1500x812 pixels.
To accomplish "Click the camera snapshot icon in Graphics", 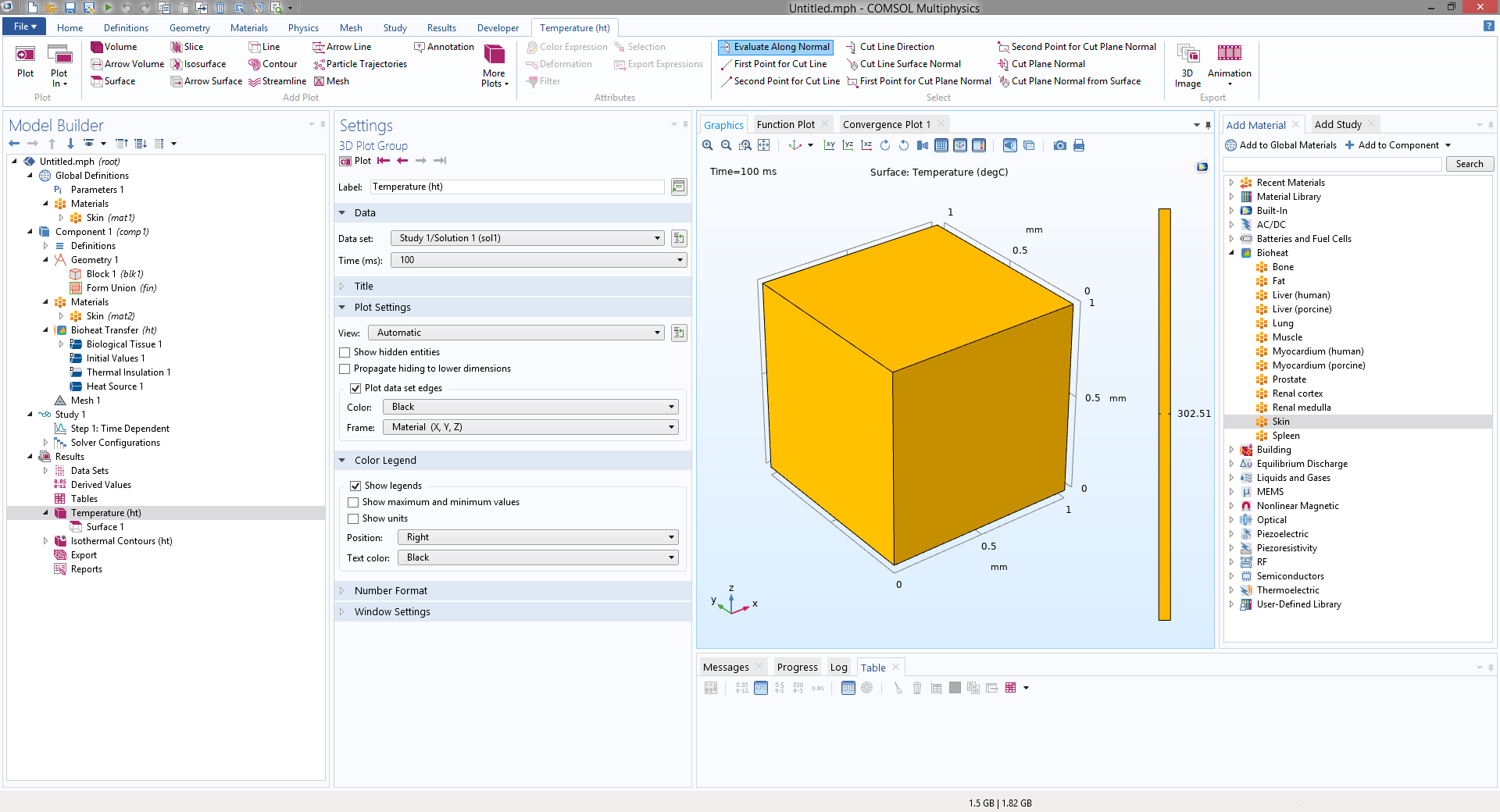I will click(1059, 145).
